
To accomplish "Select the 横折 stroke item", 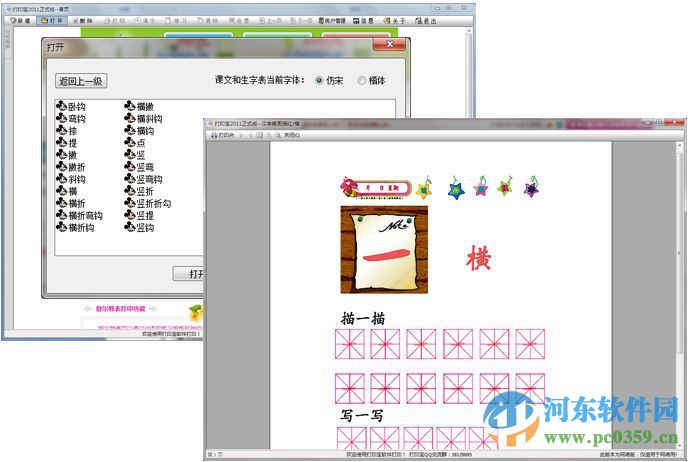I will pos(71,203).
